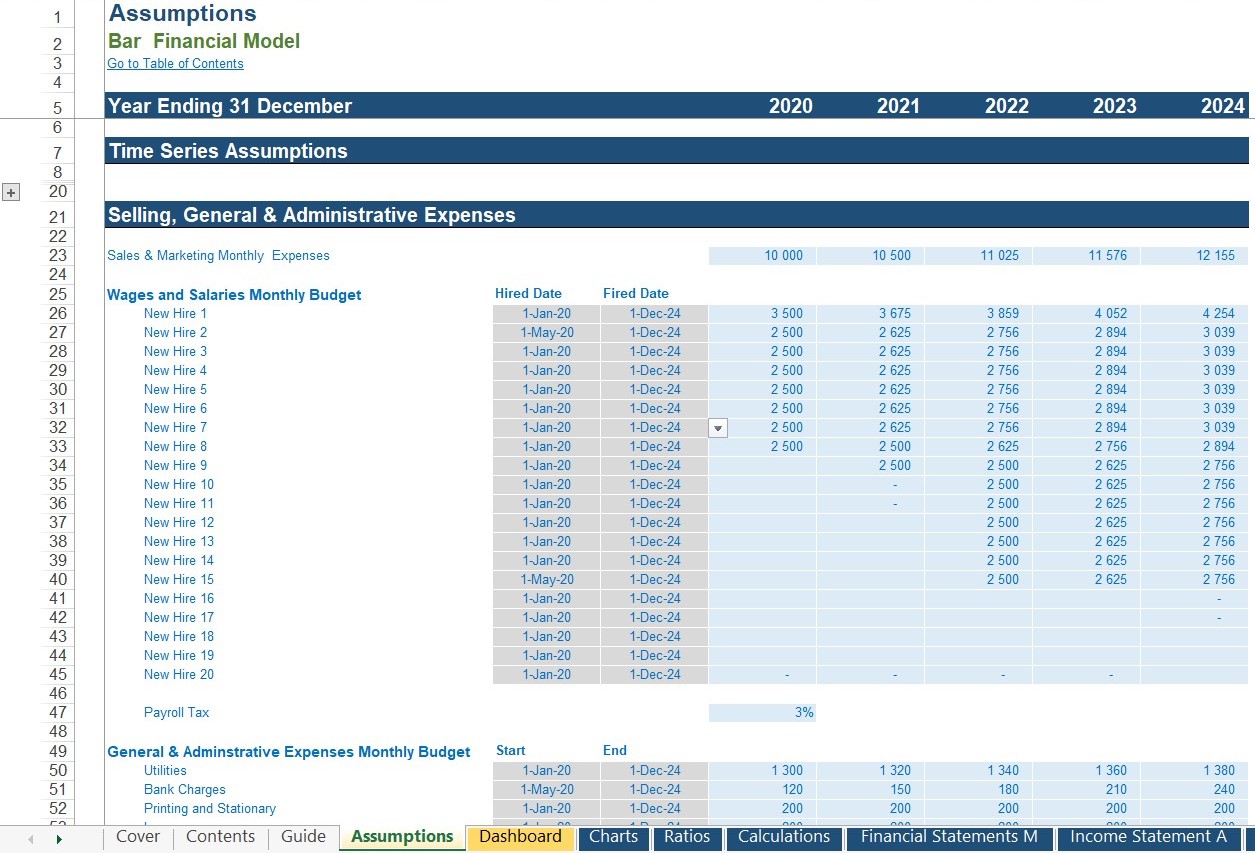Select New Hire 8 2023 value 2 756
The image size is (1255, 853).
pos(1086,447)
